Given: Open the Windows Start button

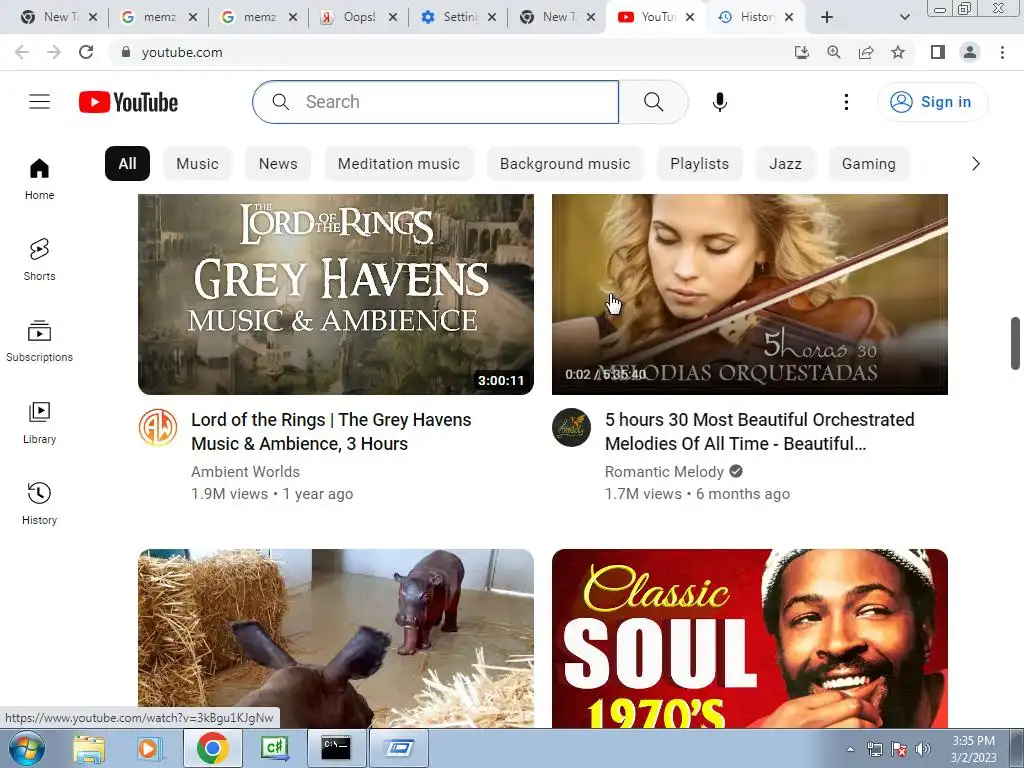Looking at the screenshot, I should (26, 748).
